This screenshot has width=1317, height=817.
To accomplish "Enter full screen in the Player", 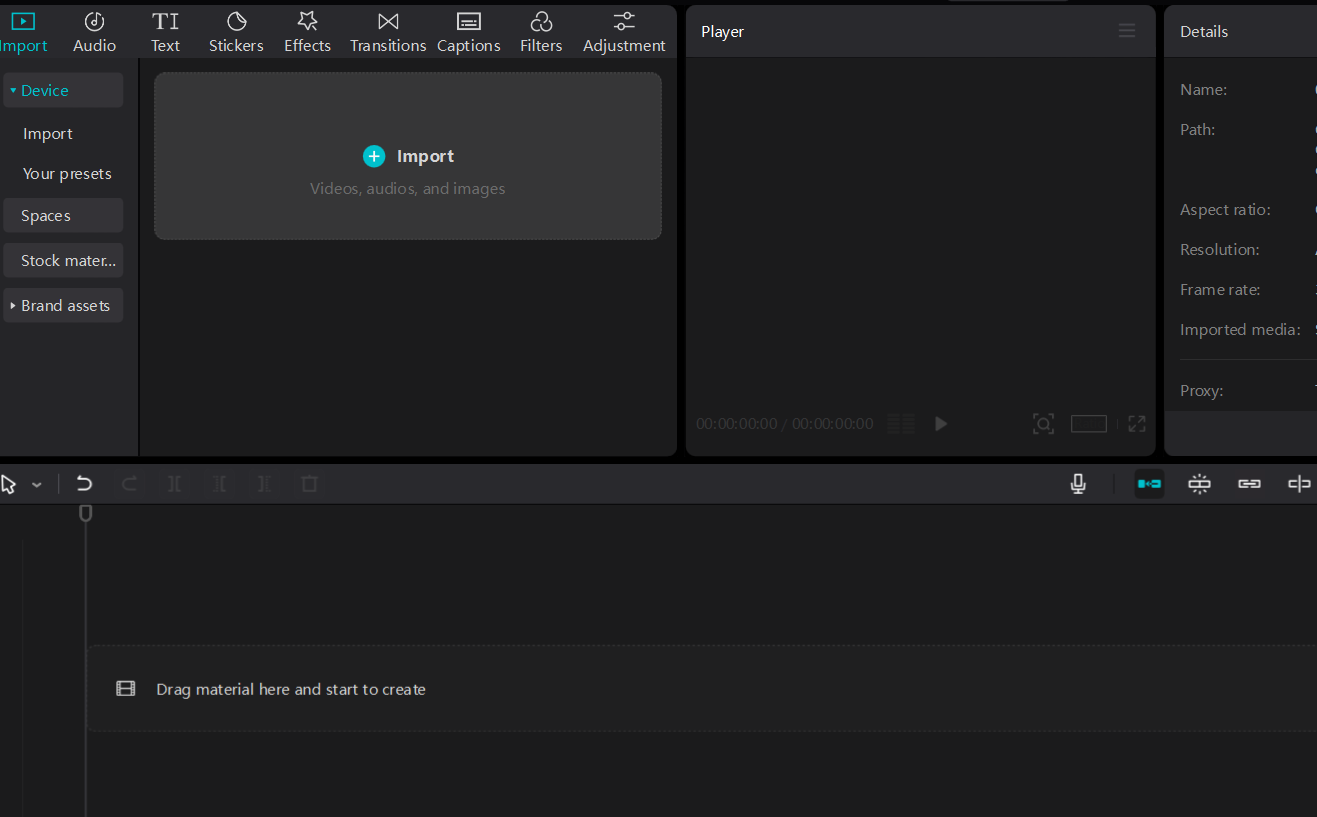I will tap(1137, 424).
